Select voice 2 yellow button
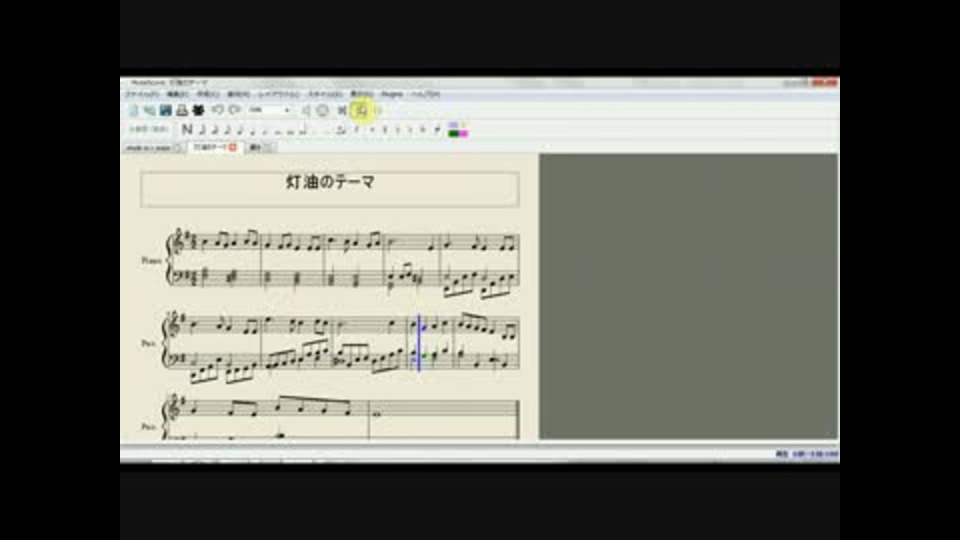The image size is (960, 540). [x=463, y=125]
